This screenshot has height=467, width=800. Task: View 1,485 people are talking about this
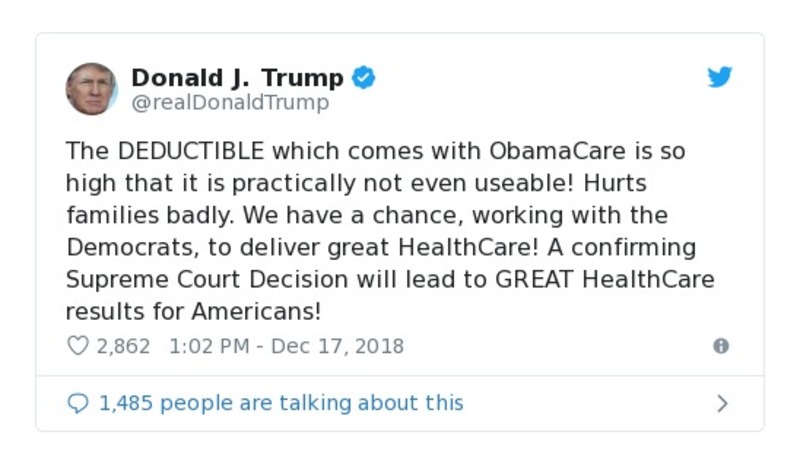(281, 403)
